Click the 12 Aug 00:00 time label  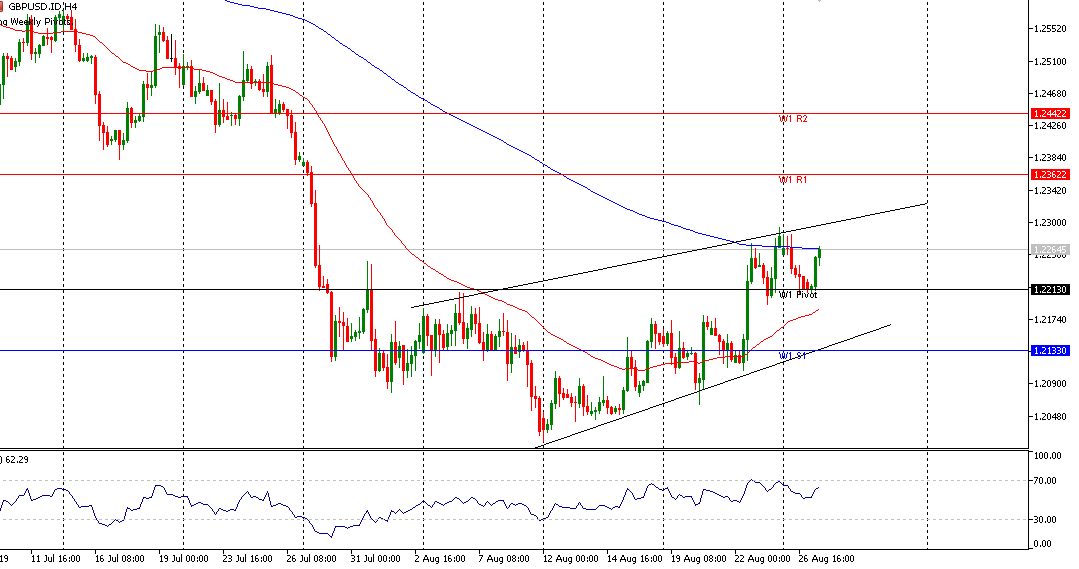click(x=570, y=559)
